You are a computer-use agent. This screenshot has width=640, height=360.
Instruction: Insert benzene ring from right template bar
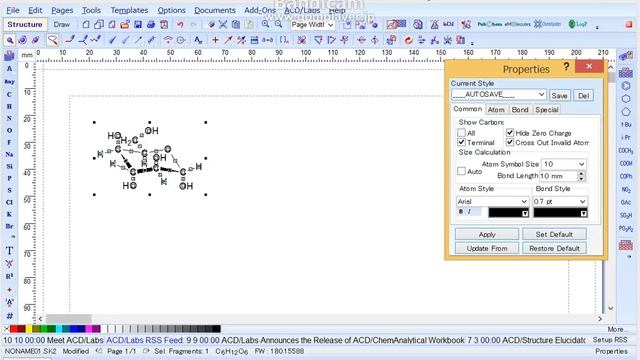pyautogui.click(x=626, y=86)
